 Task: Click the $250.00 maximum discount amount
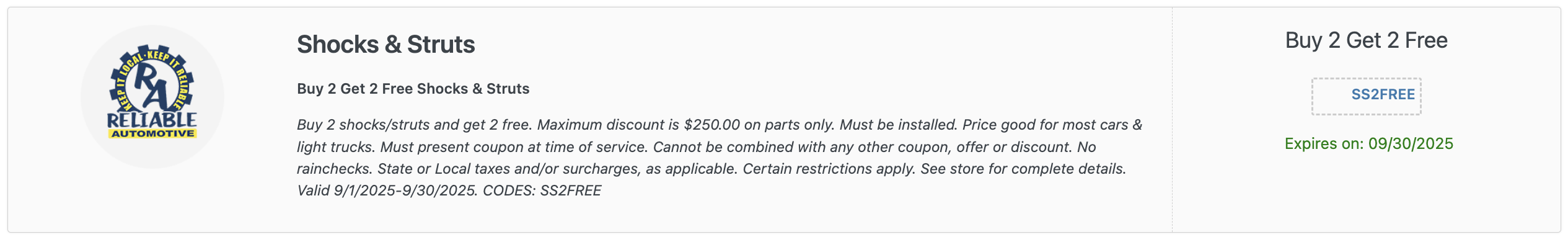[x=711, y=125]
